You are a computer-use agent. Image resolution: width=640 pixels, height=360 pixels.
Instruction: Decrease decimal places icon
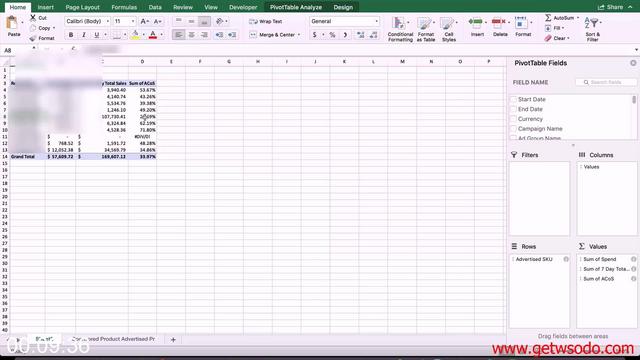pyautogui.click(x=373, y=35)
